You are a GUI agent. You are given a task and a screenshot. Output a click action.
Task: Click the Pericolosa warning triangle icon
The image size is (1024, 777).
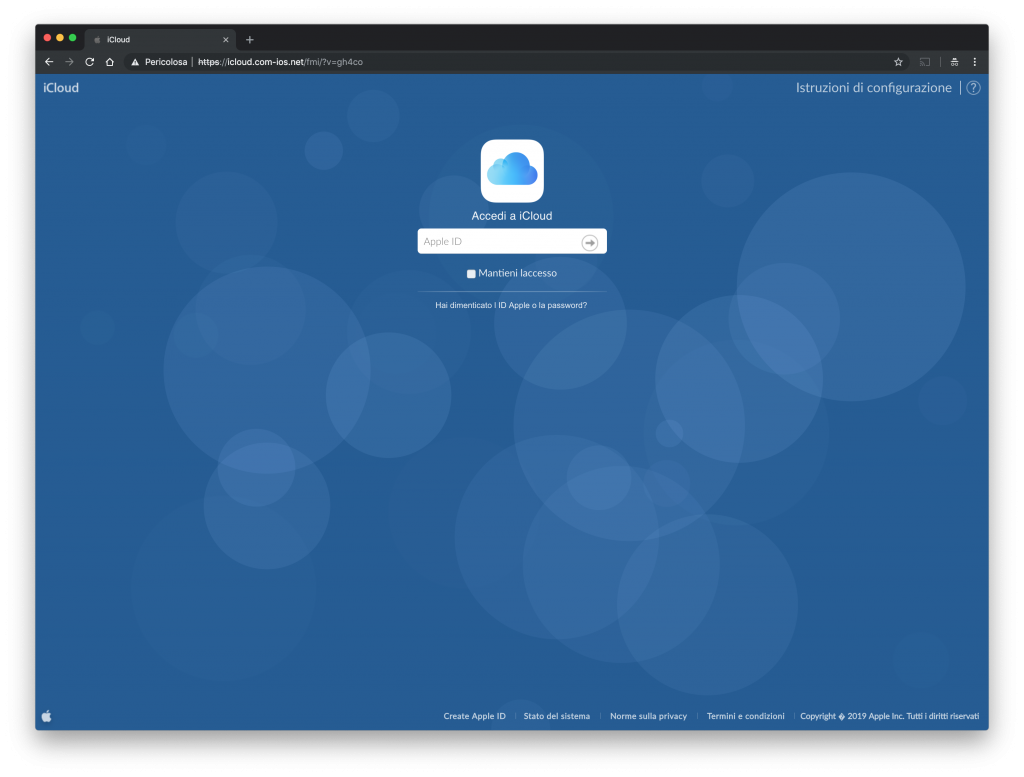[135, 62]
